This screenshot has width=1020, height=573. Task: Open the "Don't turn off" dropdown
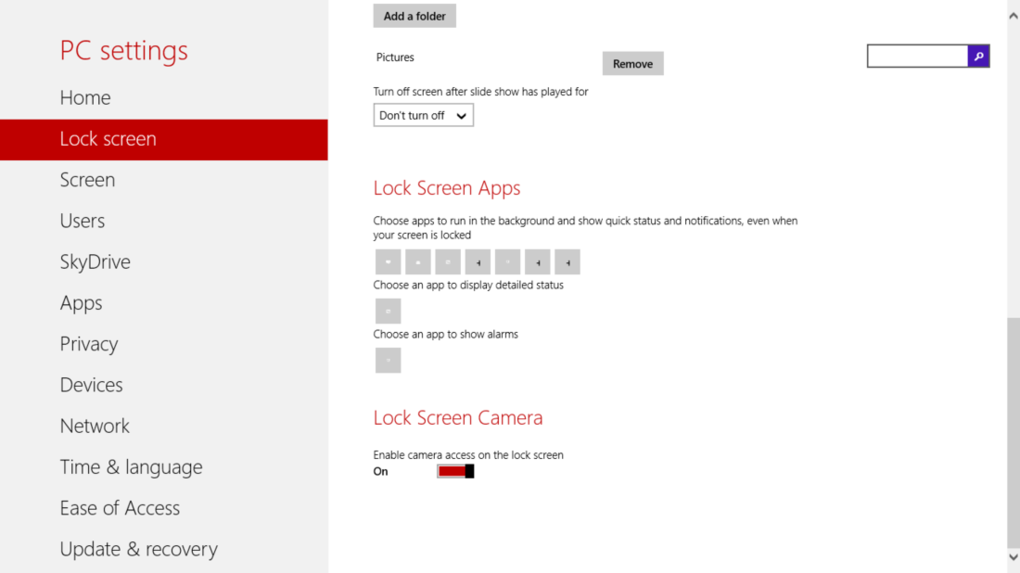(423, 116)
